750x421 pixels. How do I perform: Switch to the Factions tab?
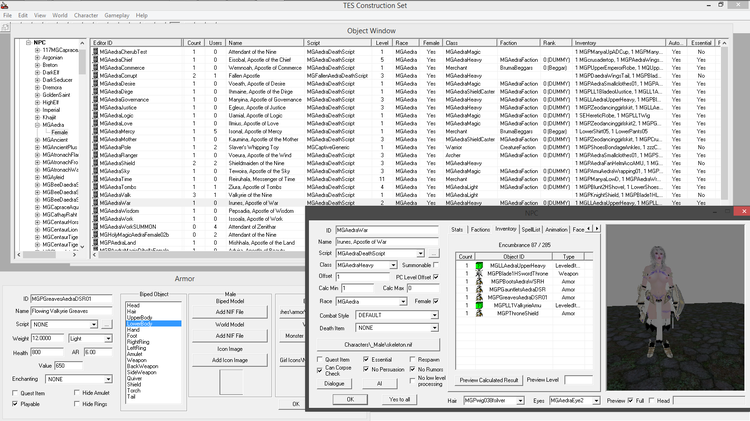pos(480,230)
